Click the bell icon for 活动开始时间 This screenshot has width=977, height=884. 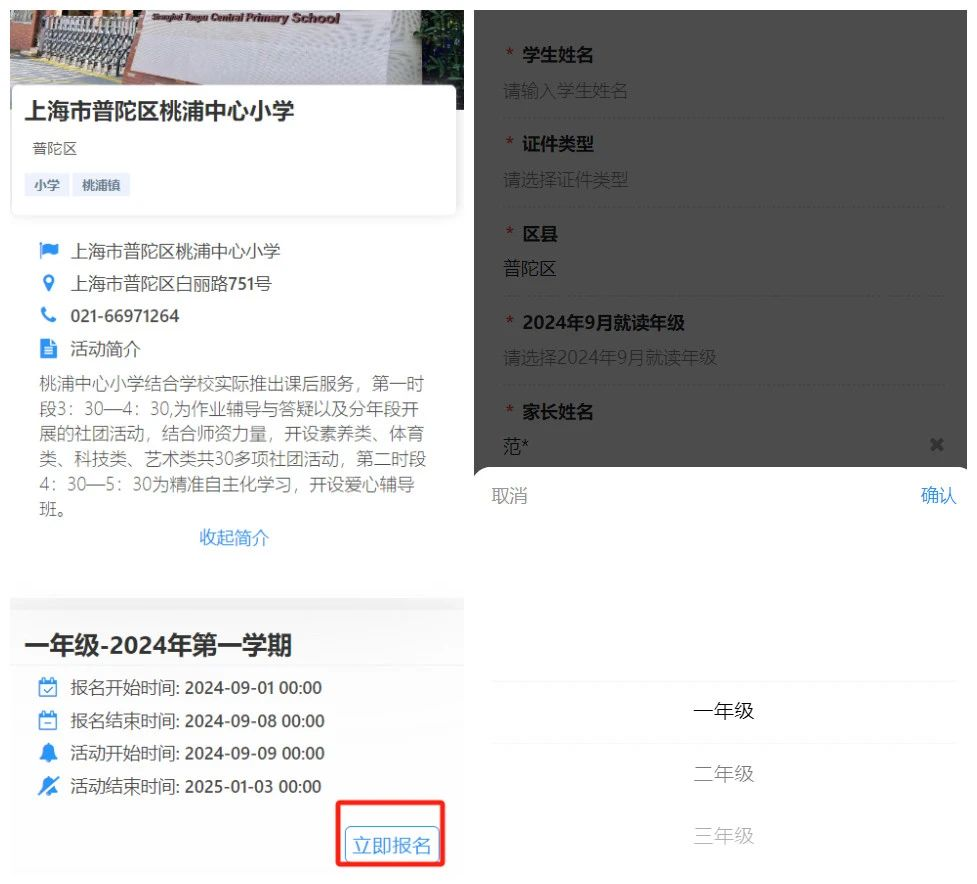48,753
